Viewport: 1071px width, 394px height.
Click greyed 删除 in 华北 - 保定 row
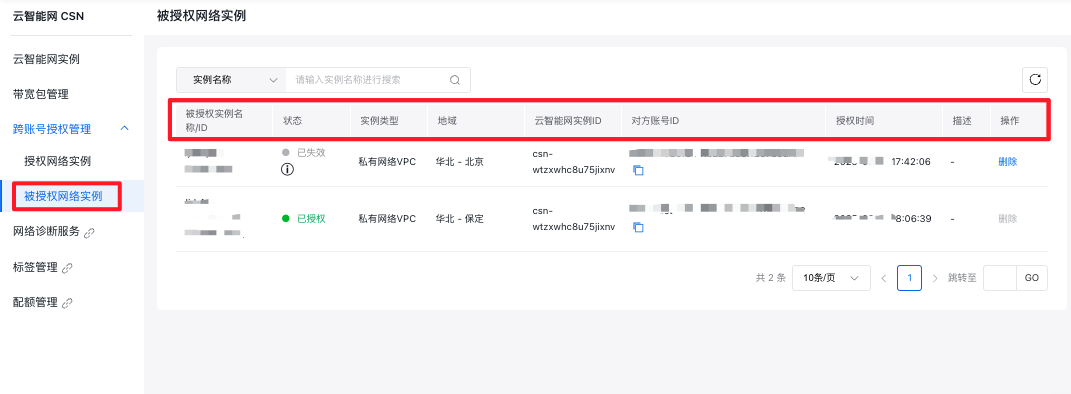click(x=1007, y=219)
